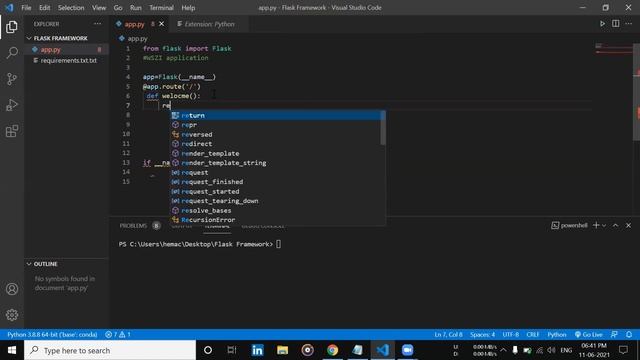
Task: Run Python file with play icon
Action: tap(602, 24)
